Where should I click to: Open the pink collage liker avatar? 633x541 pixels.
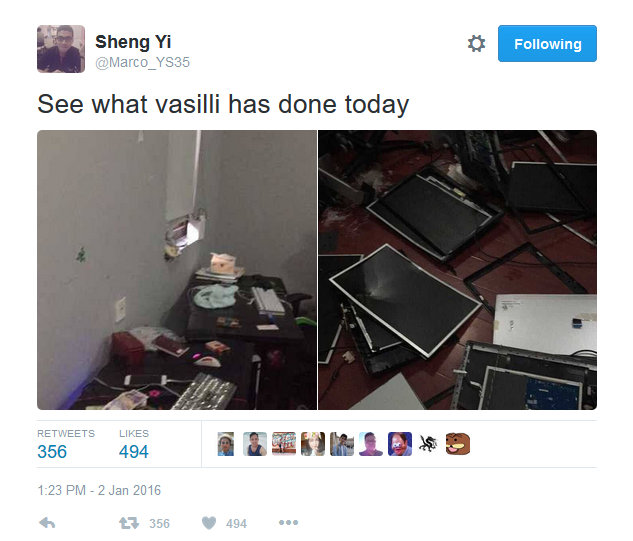(284, 444)
